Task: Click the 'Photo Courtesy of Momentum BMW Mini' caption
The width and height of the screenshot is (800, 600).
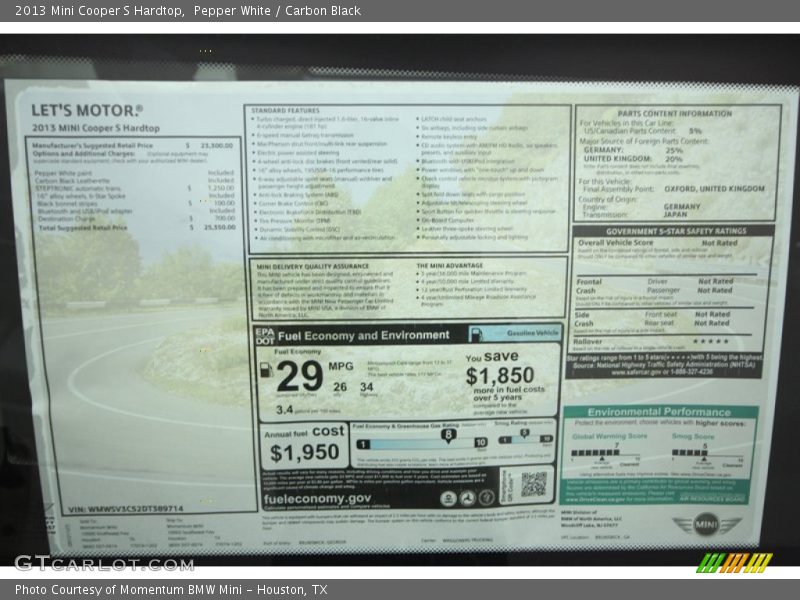Action: 171,590
